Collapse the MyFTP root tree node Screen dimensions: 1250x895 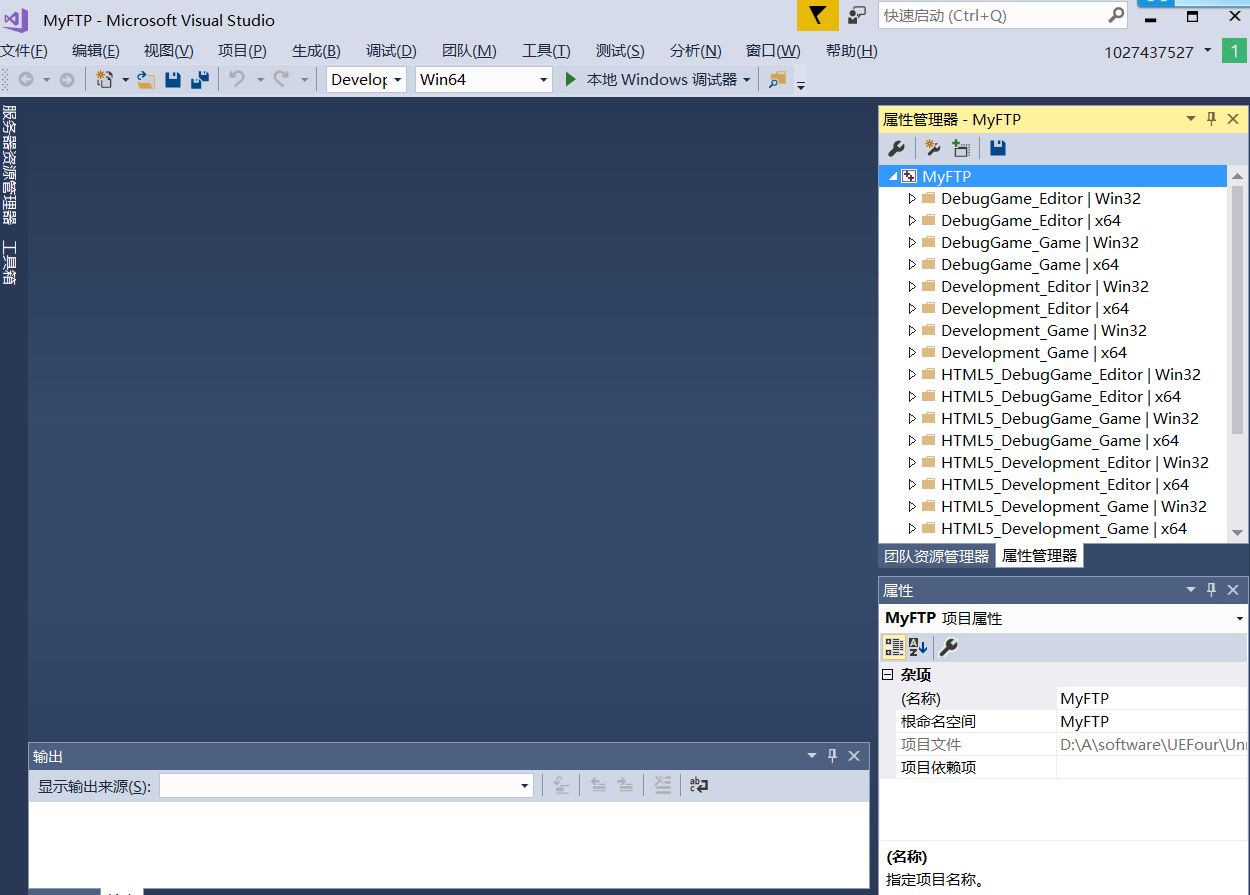[892, 177]
